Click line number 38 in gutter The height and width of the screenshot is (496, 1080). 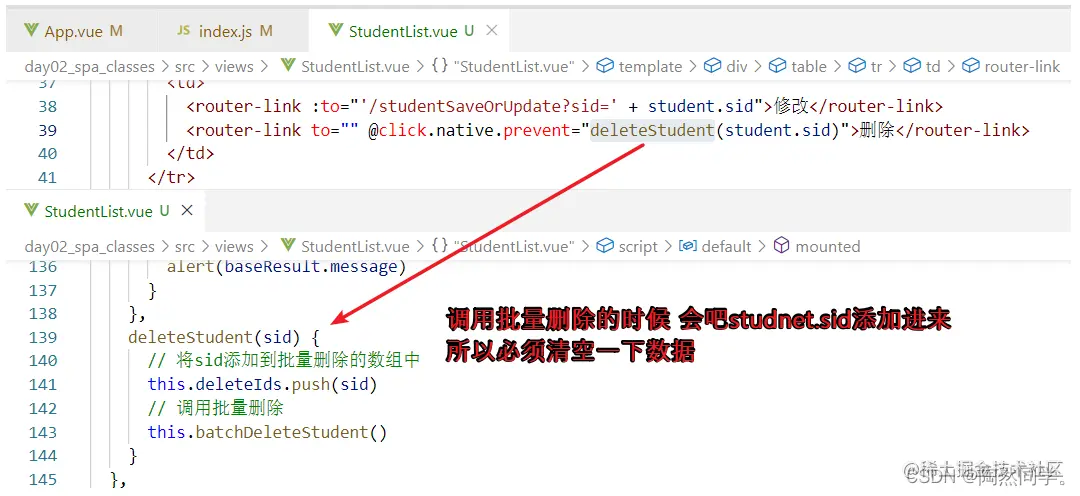(48, 106)
